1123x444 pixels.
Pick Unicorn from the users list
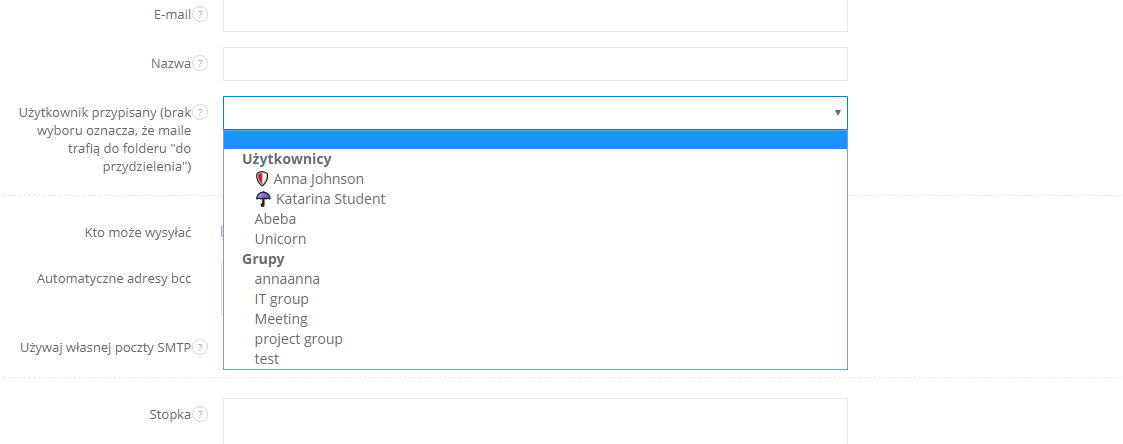[280, 239]
